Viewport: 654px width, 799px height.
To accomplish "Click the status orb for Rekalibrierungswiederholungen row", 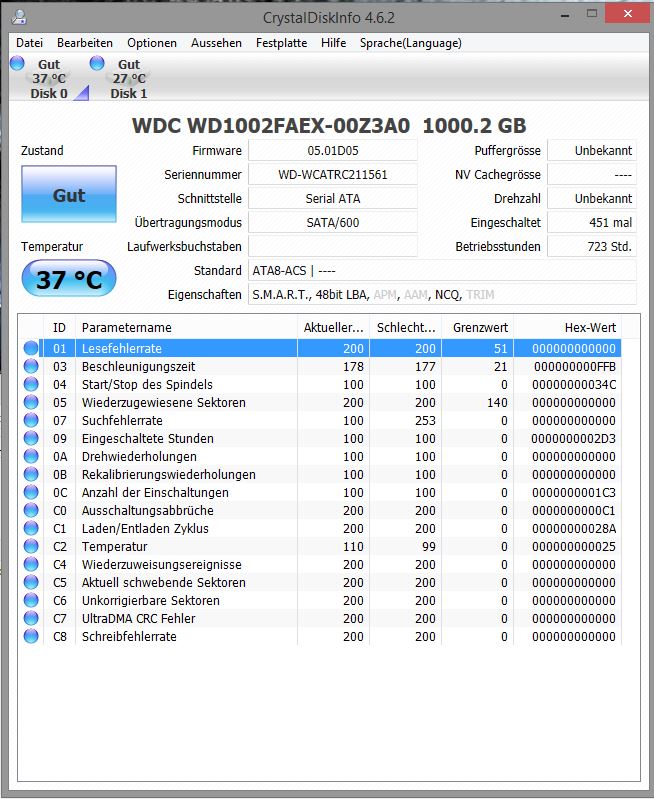I will [x=31, y=474].
